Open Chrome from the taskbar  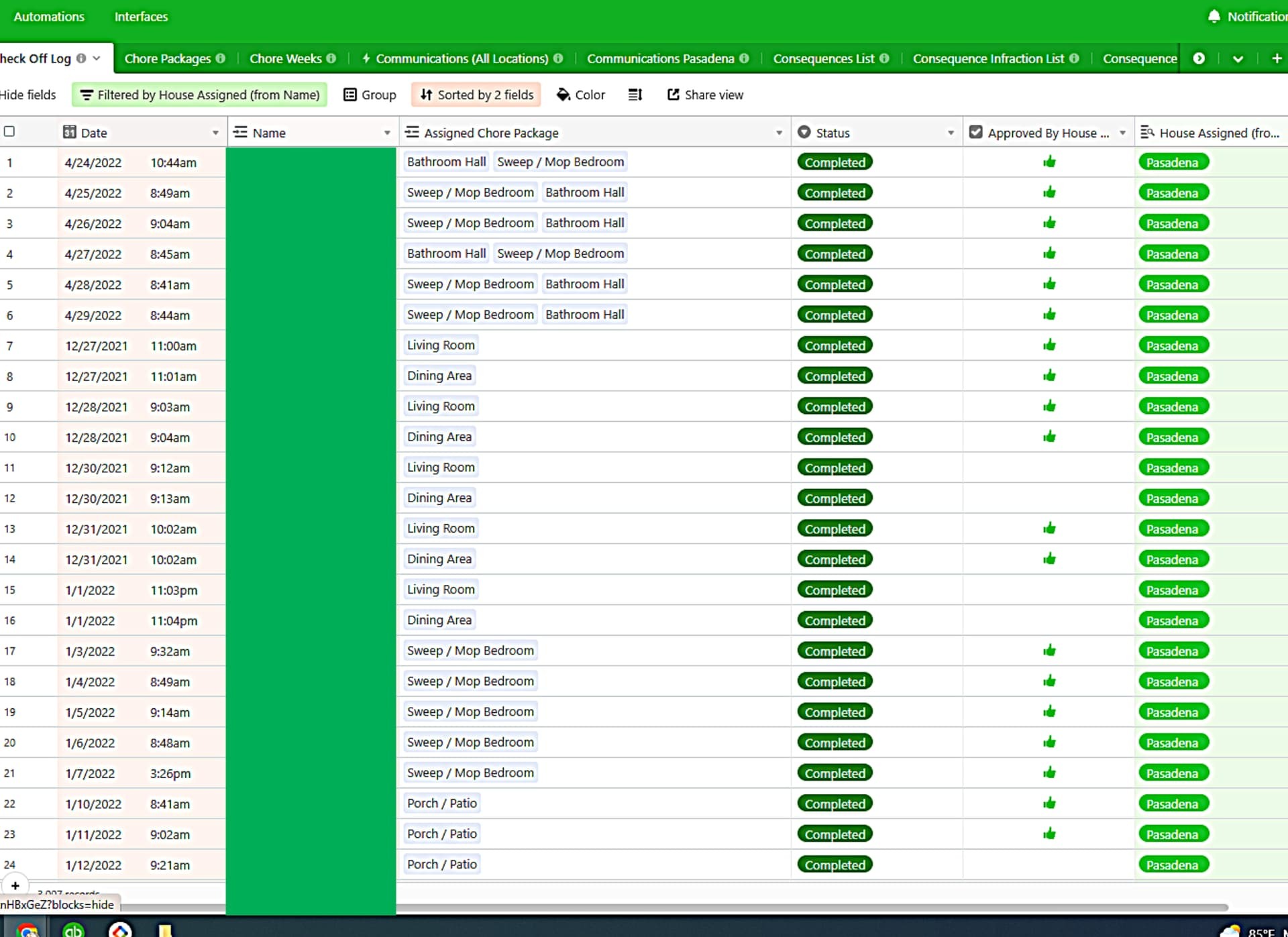[27, 930]
